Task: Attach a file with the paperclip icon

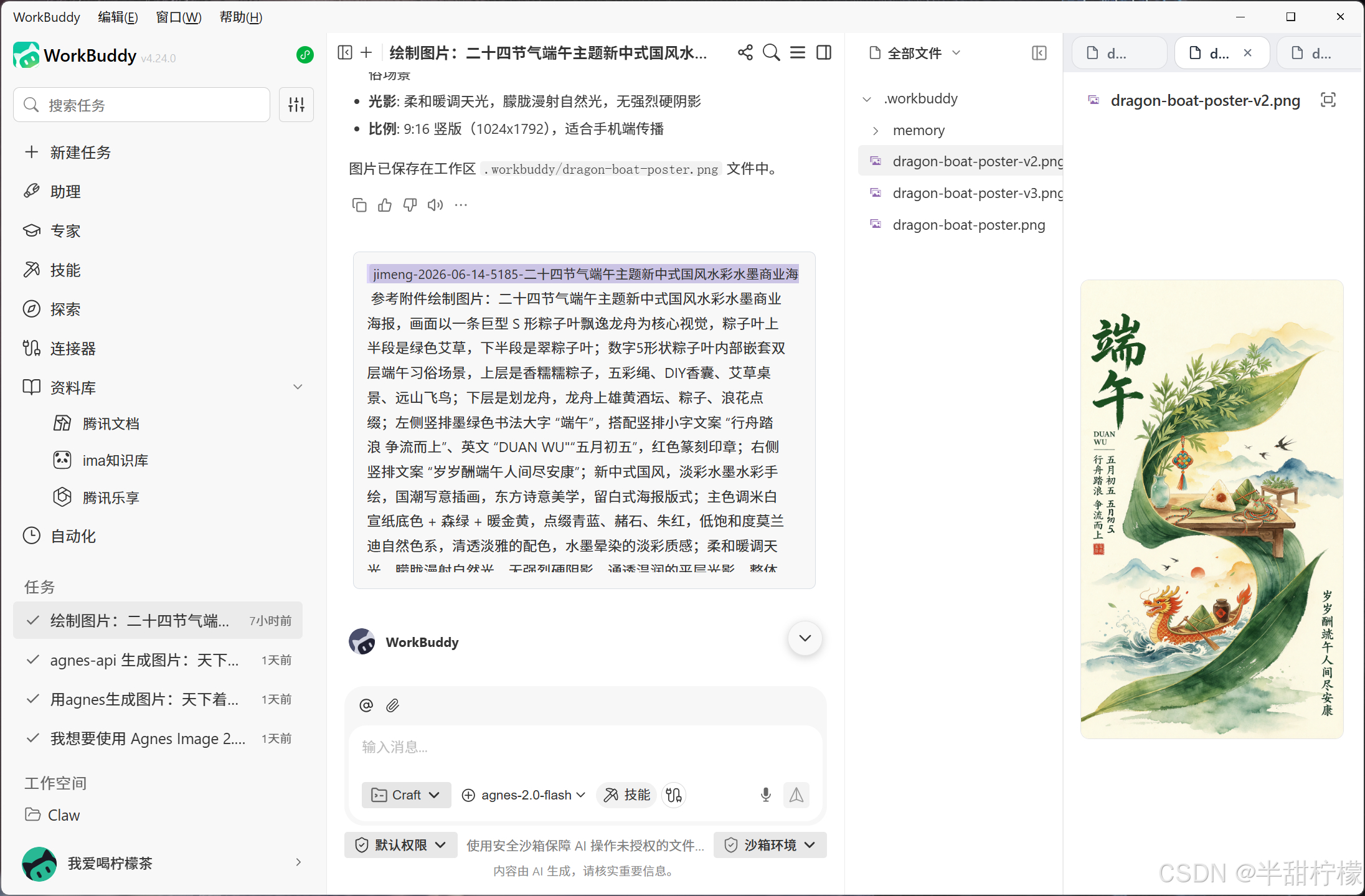Action: [x=392, y=705]
